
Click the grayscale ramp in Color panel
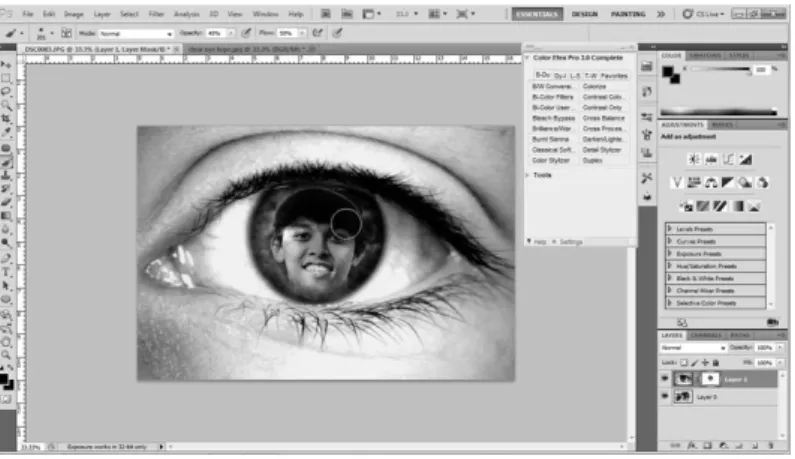point(718,112)
